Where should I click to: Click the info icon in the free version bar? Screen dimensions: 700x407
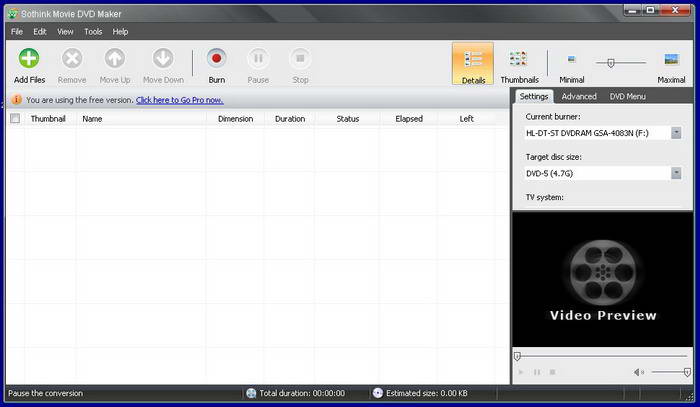(16, 100)
